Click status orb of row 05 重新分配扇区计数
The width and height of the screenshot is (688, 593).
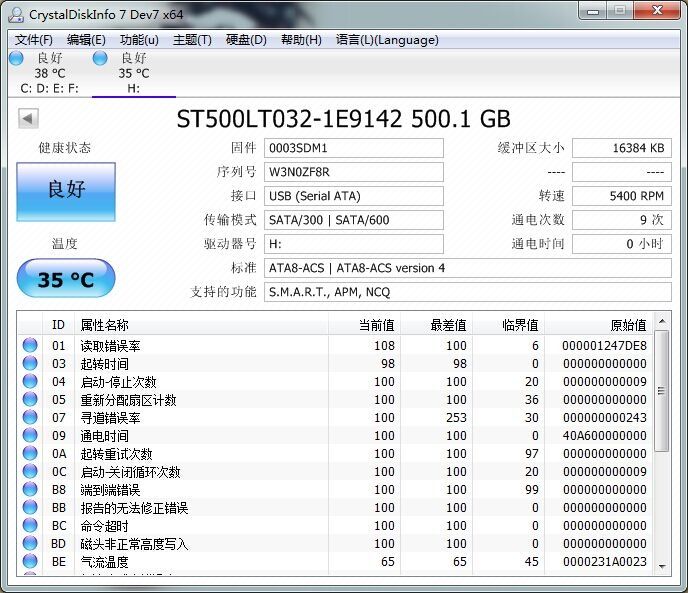pos(30,399)
